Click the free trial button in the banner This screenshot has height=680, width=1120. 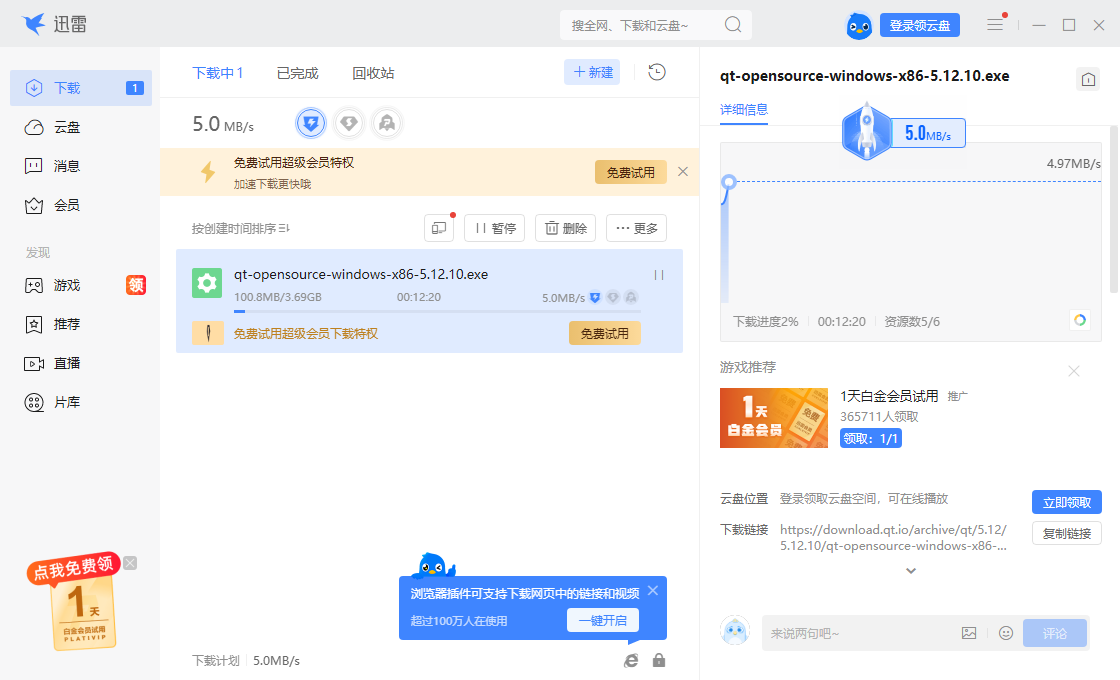[631, 172]
